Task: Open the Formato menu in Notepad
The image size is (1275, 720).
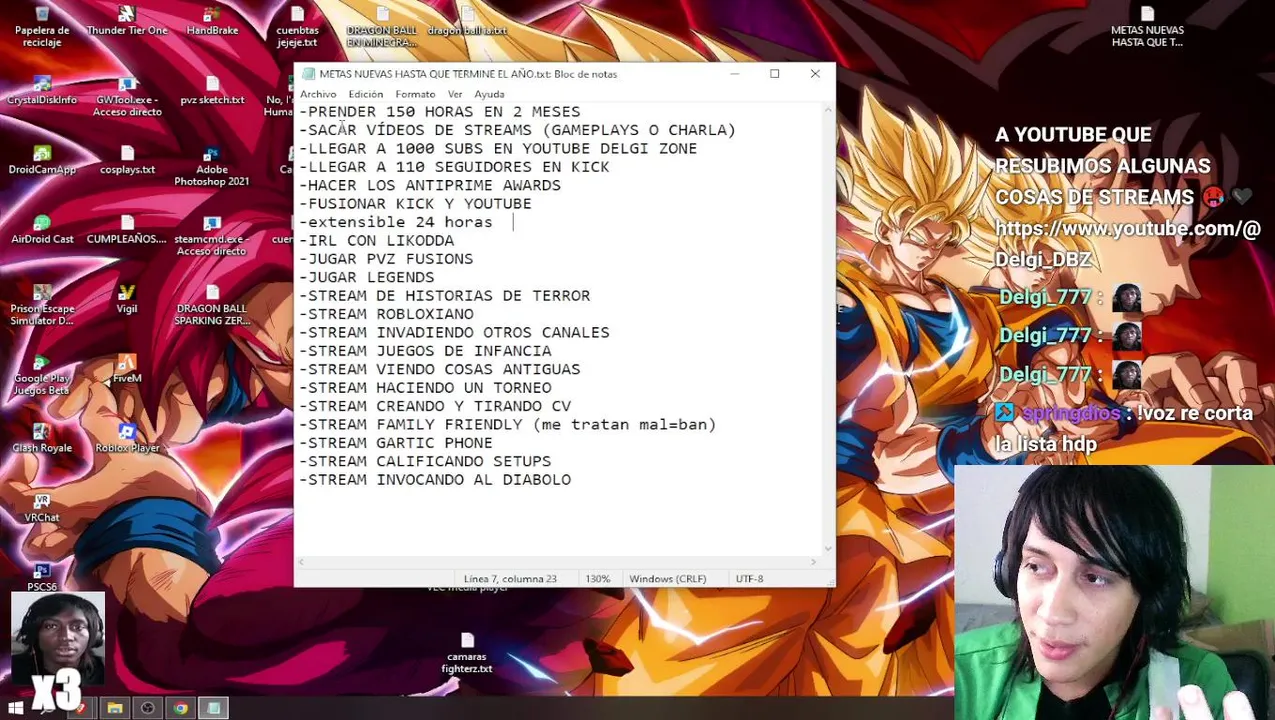Action: coord(415,94)
